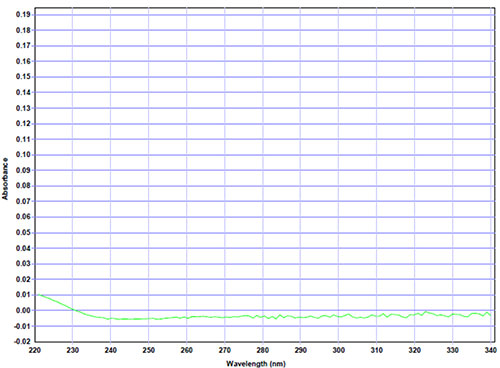Image resolution: width=500 pixels, height=368 pixels.
Task: Select the 220 wavelength tick label
Action: point(35,350)
